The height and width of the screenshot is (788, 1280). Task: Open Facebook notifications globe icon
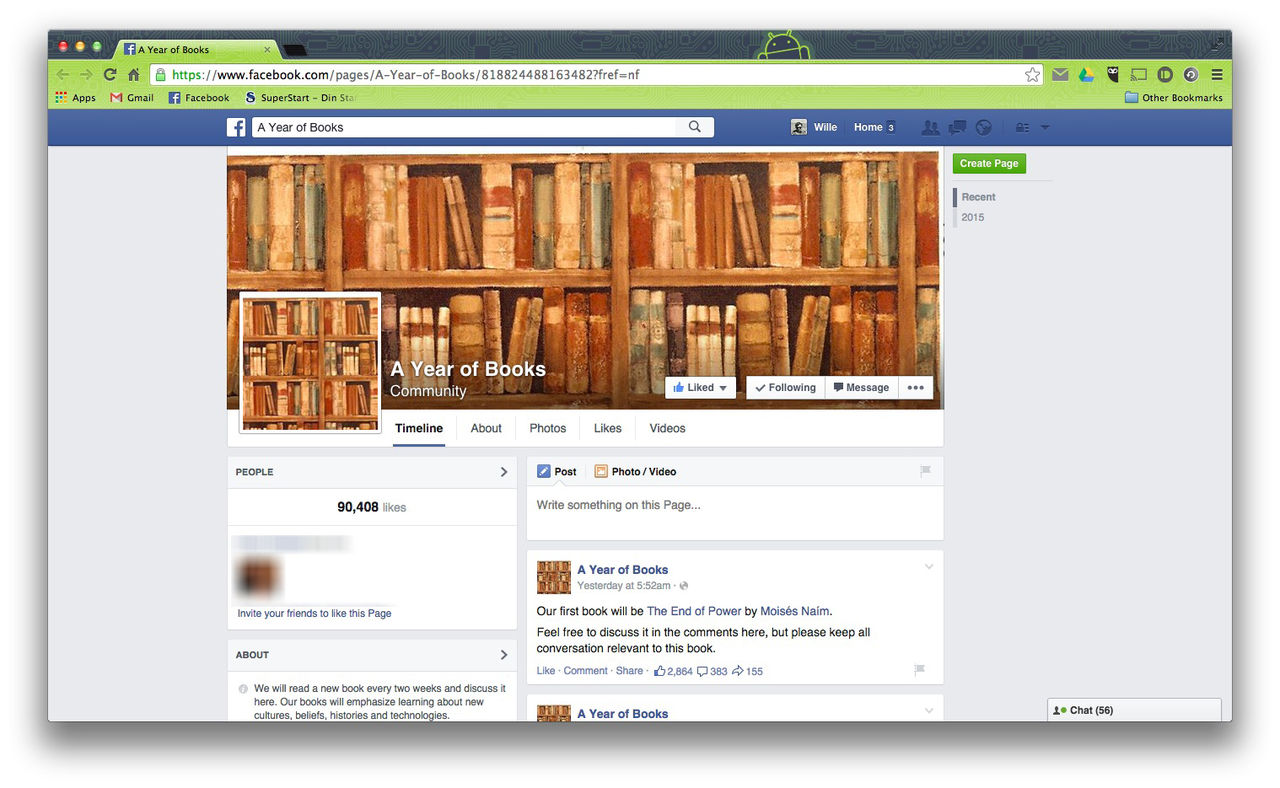click(x=983, y=127)
